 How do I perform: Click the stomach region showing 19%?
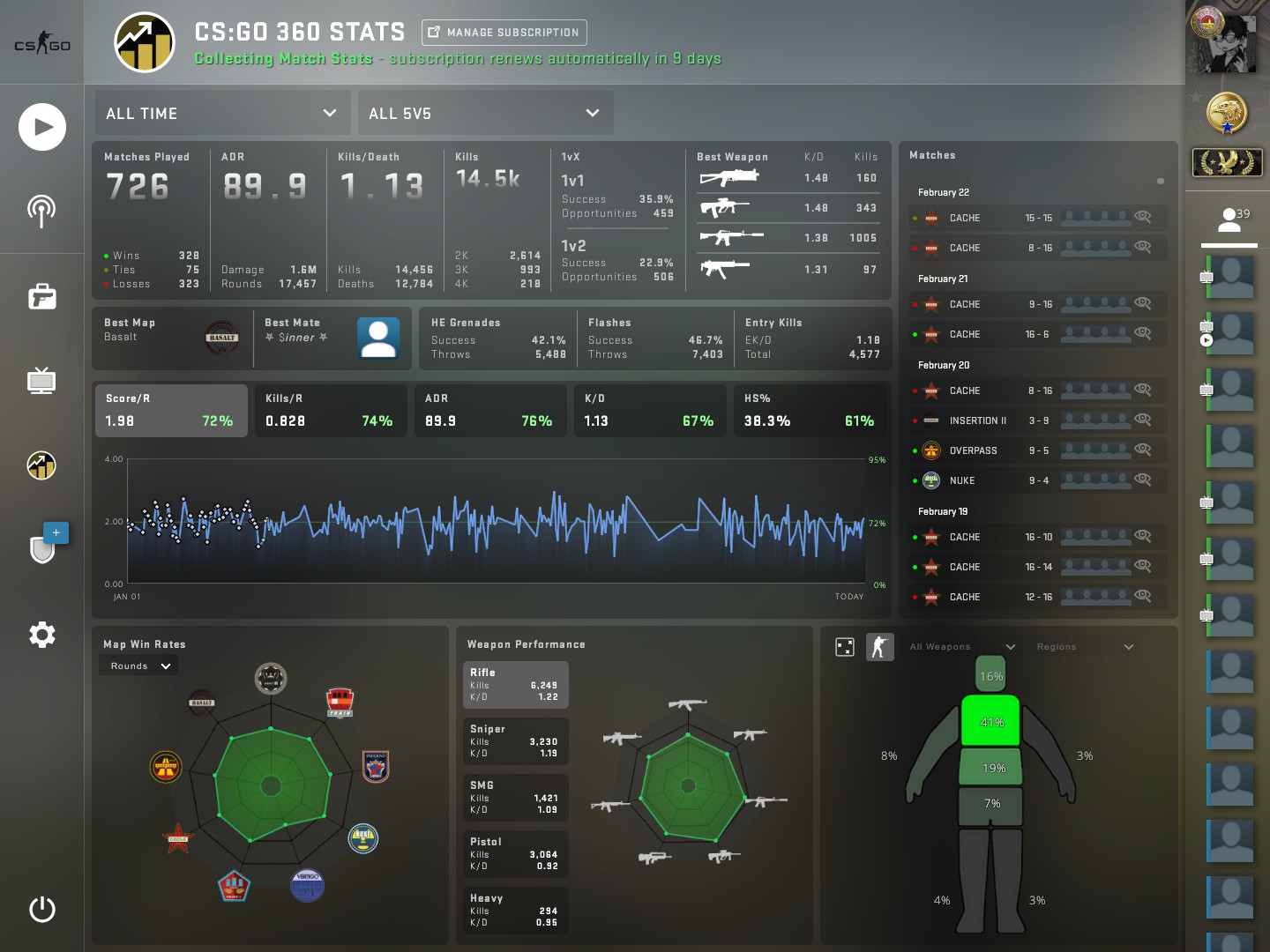(990, 768)
